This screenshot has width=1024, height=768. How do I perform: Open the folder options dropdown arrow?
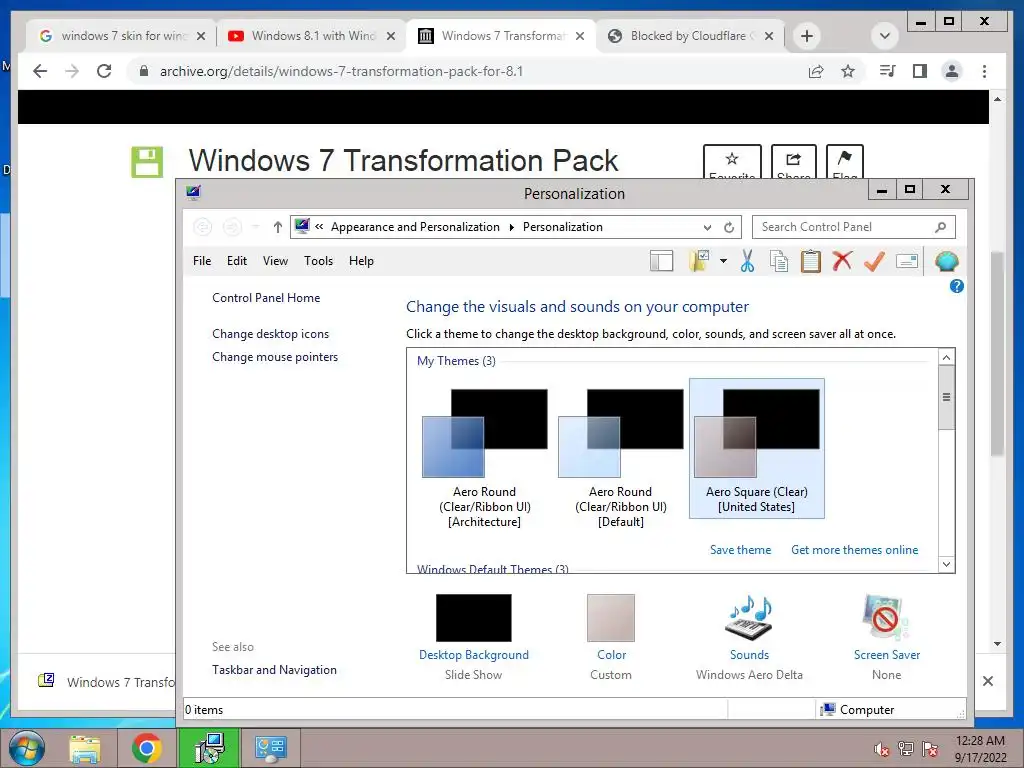pyautogui.click(x=723, y=261)
